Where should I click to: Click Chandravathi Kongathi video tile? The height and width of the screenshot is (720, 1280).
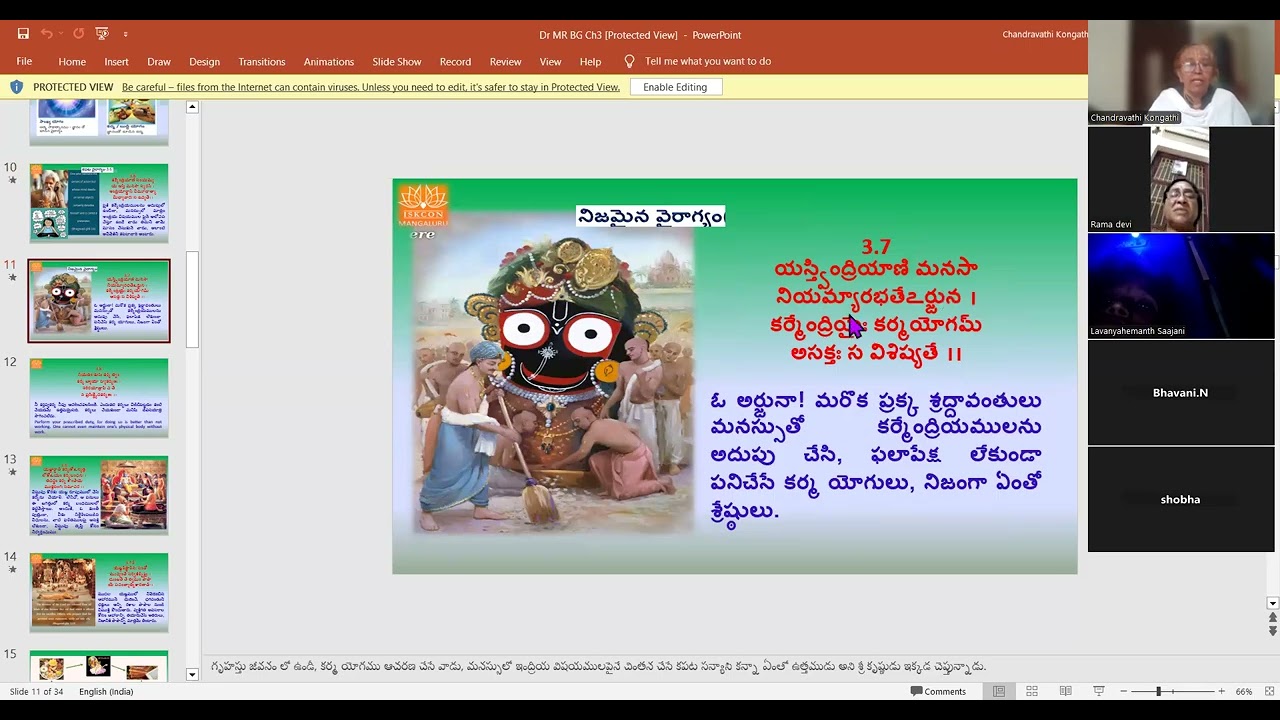1181,72
